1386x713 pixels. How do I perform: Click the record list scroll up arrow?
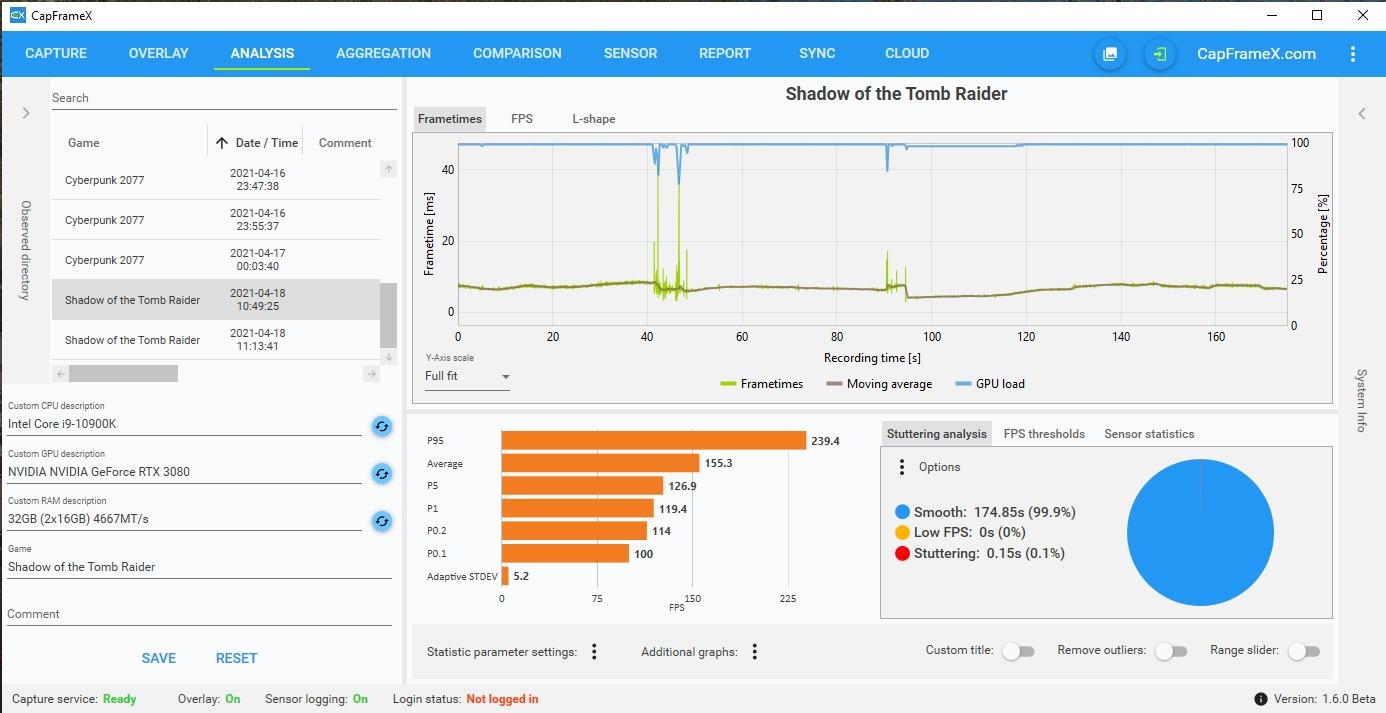(x=388, y=169)
